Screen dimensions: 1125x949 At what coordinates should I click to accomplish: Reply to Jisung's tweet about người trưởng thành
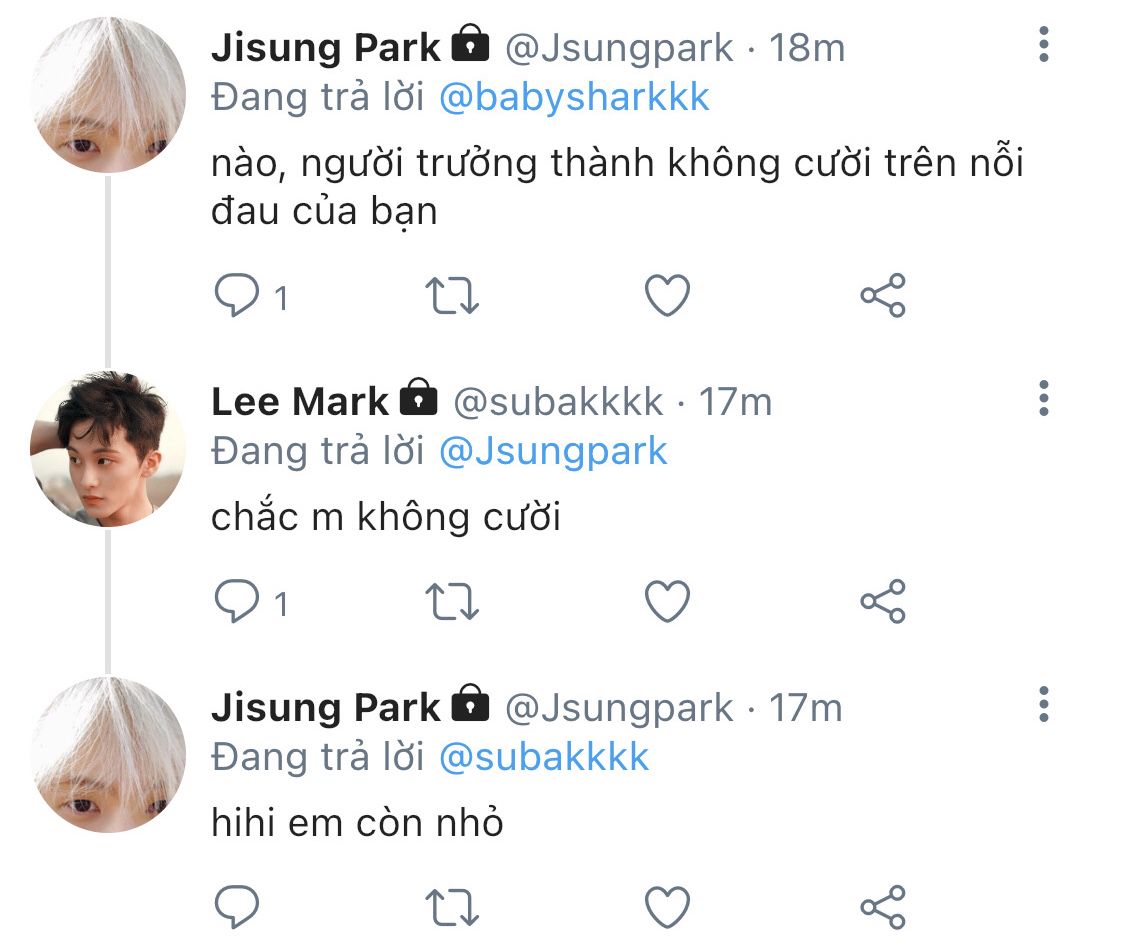click(237, 296)
